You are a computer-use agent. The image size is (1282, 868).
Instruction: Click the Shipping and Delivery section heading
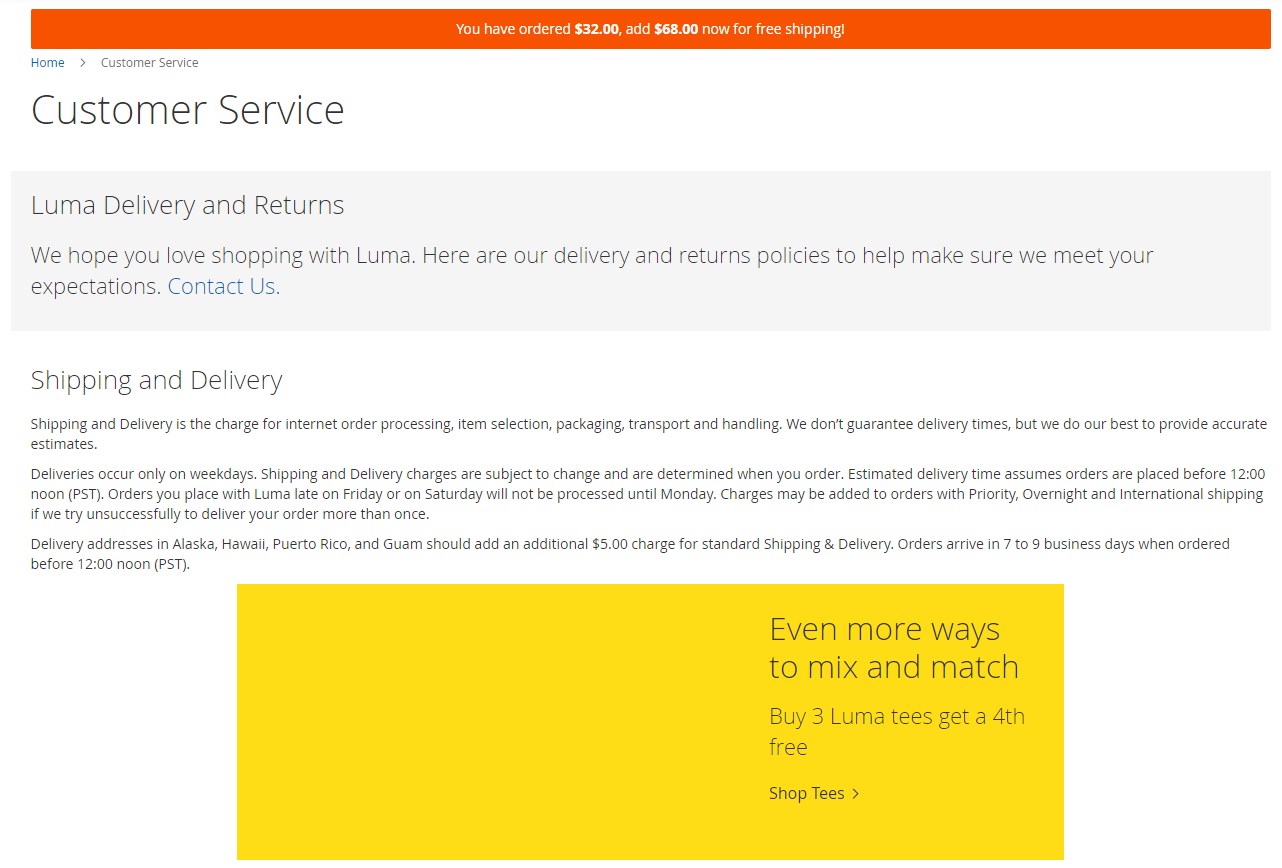click(156, 380)
